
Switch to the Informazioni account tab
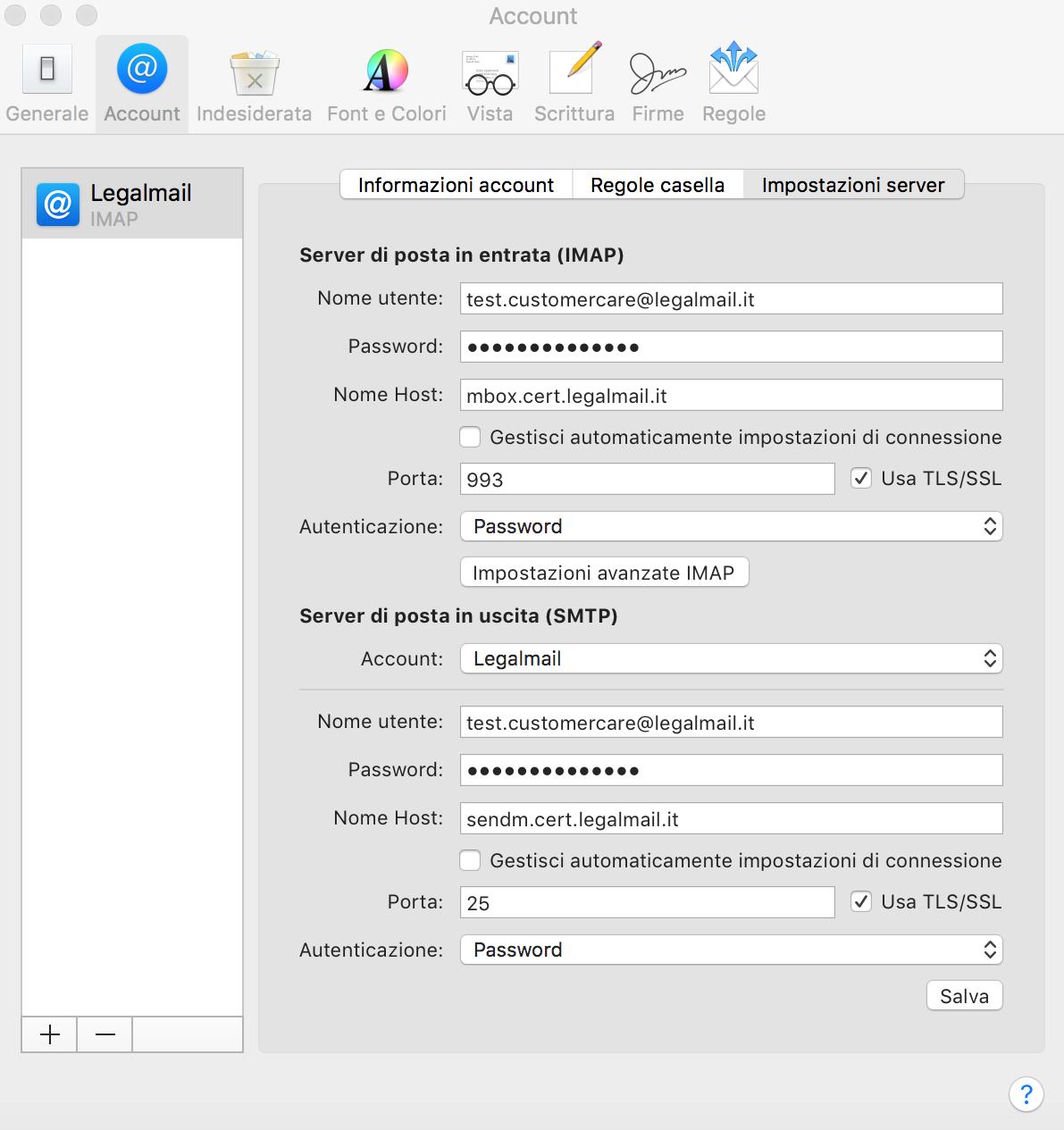[456, 185]
